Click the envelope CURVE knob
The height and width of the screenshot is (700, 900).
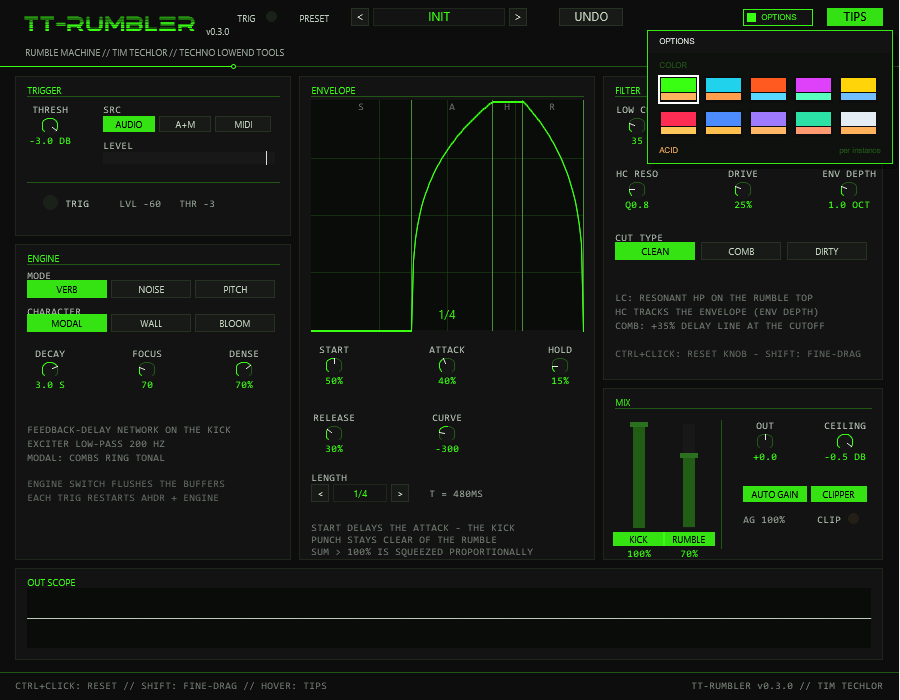447,433
